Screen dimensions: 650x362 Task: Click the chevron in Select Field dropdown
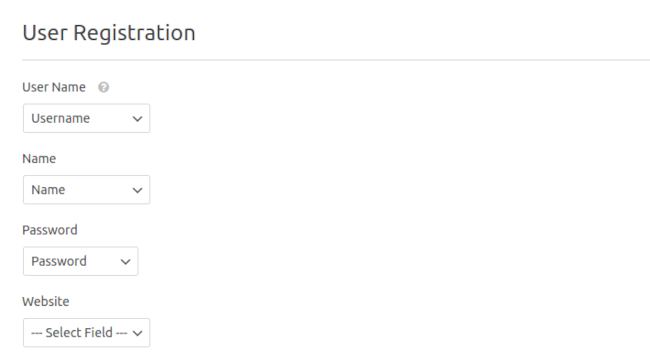coord(137,333)
